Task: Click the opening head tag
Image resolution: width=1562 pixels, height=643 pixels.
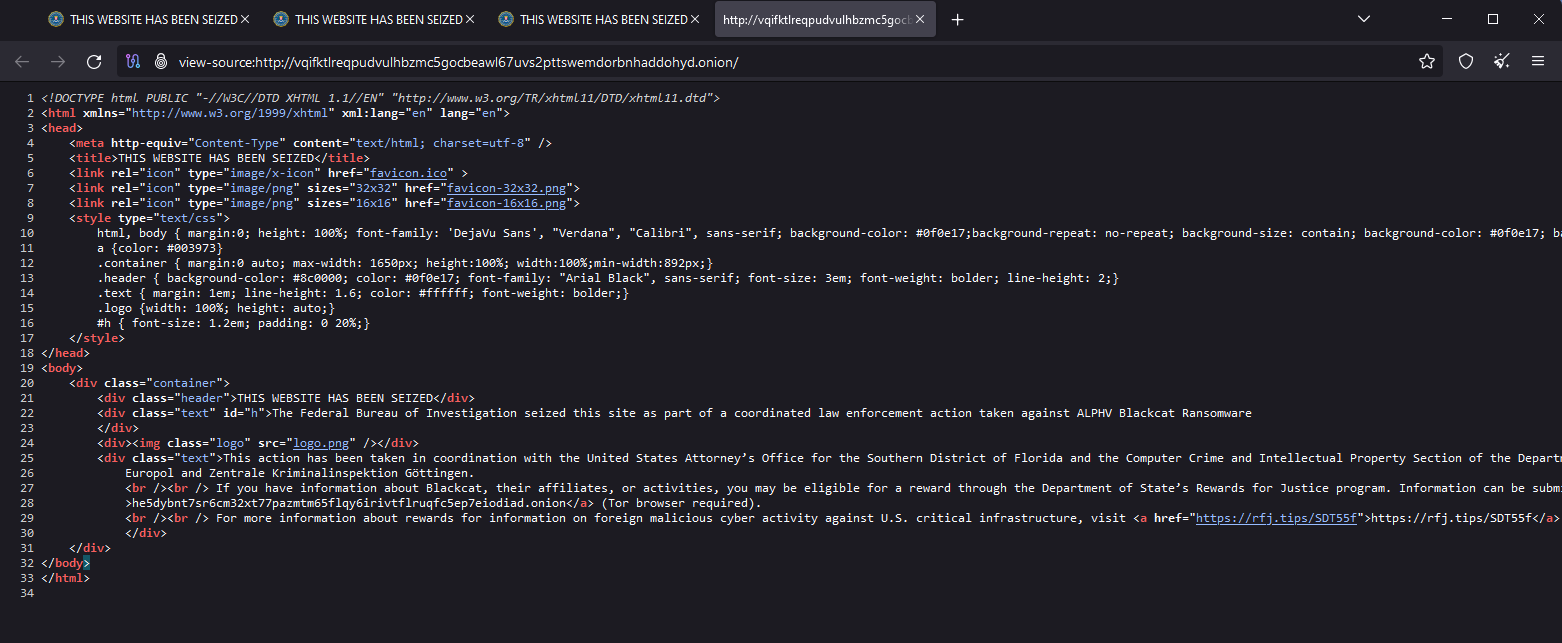Action: 62,128
